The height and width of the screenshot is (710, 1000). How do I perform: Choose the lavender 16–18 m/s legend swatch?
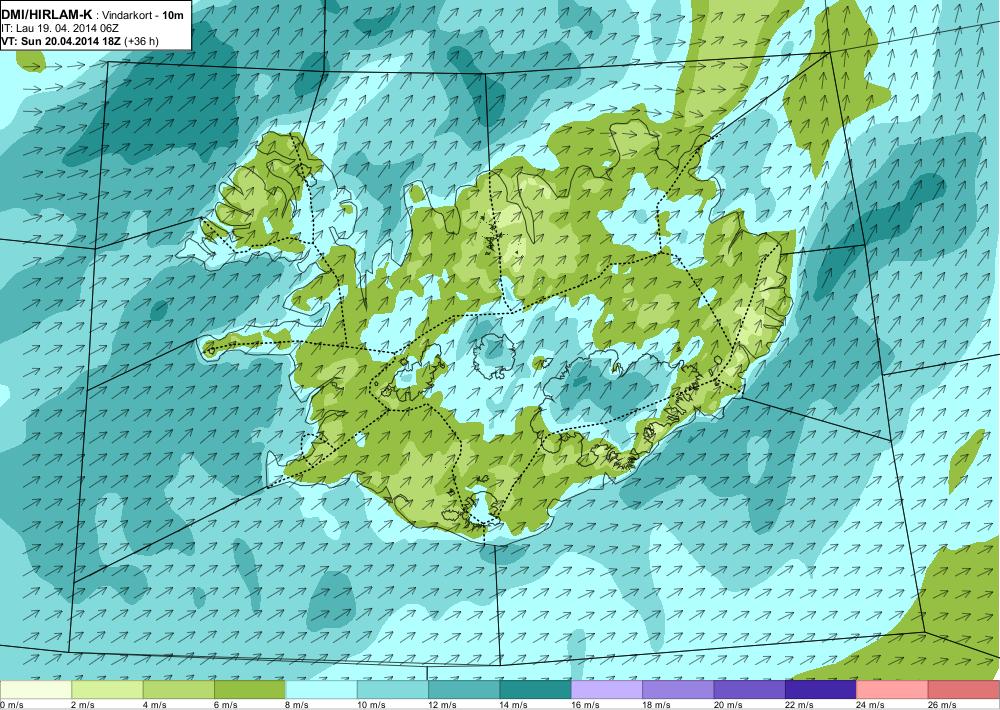[607, 690]
